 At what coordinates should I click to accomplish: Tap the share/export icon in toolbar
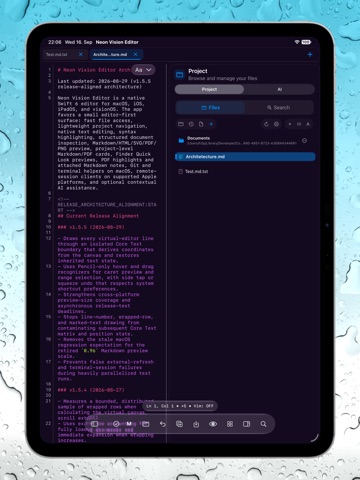click(196, 424)
